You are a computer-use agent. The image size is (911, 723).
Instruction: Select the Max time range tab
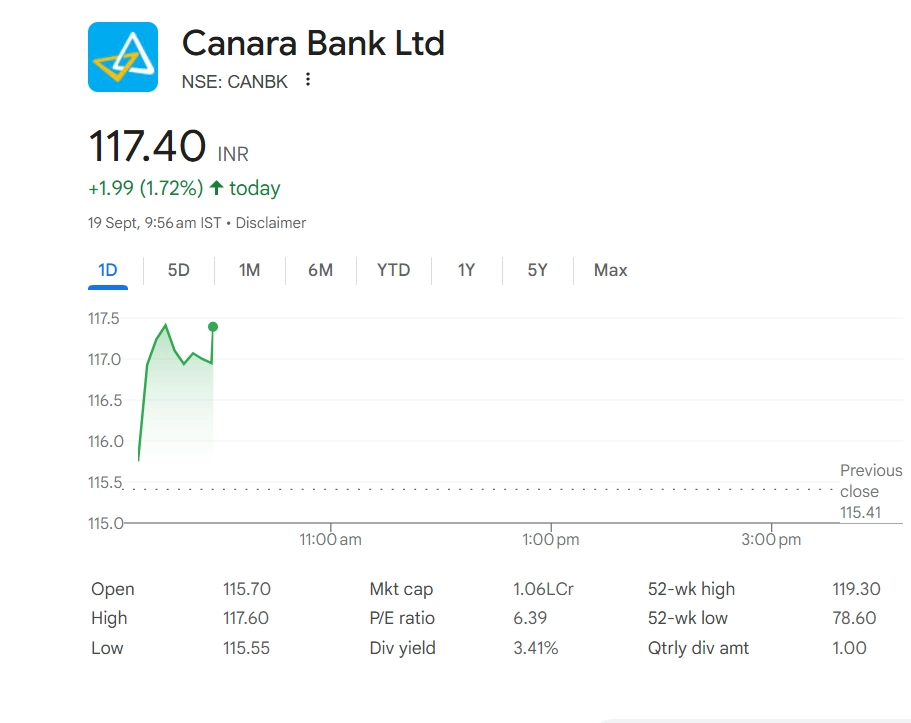click(x=610, y=270)
